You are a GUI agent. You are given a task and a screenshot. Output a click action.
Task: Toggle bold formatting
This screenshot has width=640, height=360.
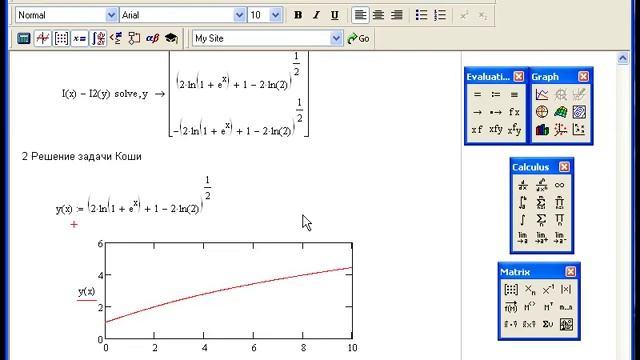tap(298, 16)
